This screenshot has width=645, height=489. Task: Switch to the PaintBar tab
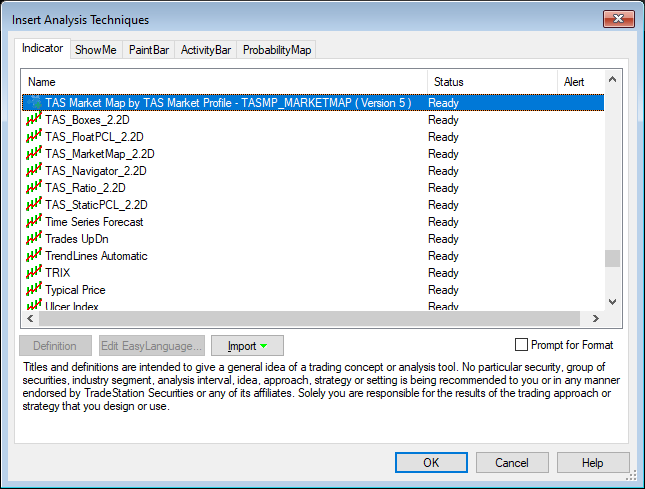pyautogui.click(x=149, y=50)
